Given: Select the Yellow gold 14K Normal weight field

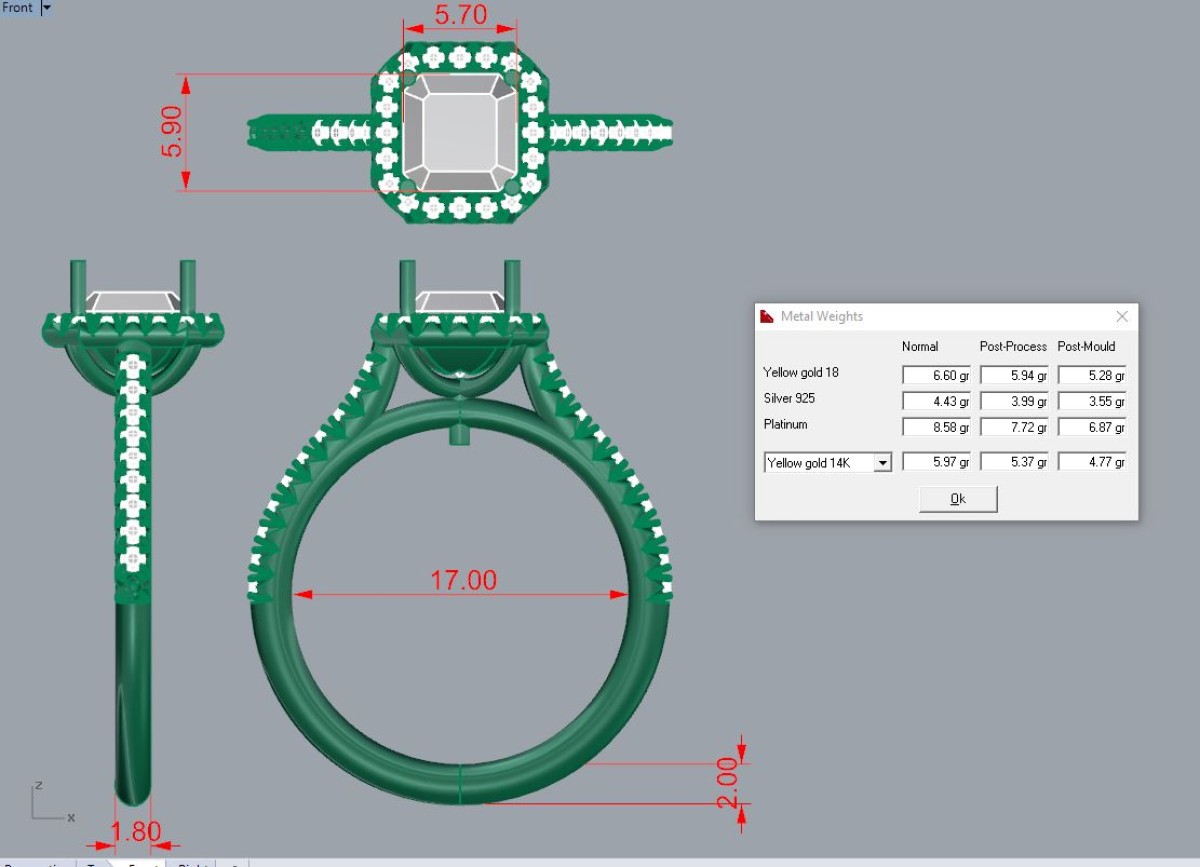Looking at the screenshot, I should (936, 463).
